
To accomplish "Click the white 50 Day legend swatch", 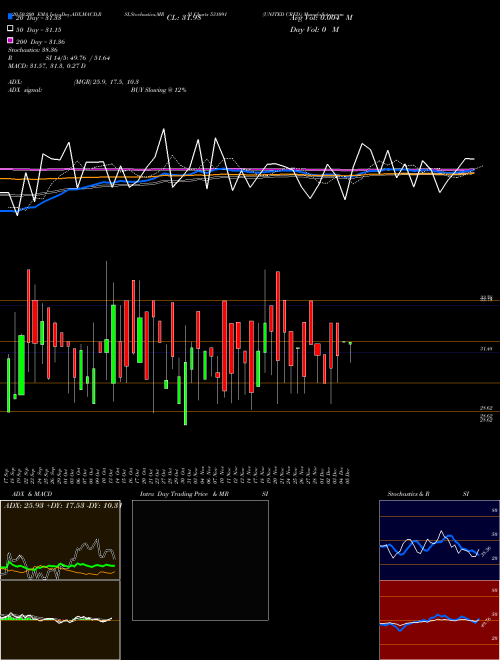I will pos(11,29).
